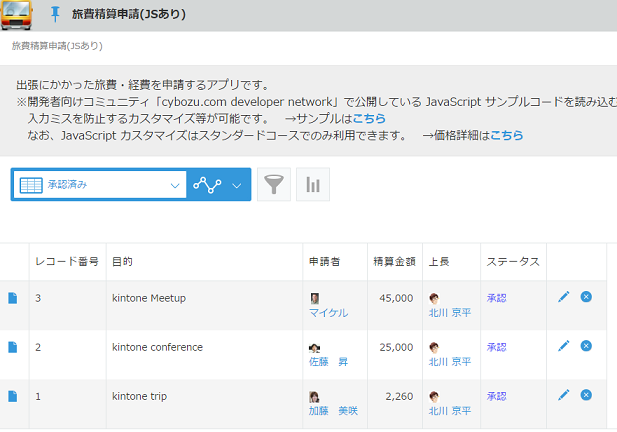
Task: Click the process flow graph icon
Action: (207, 185)
